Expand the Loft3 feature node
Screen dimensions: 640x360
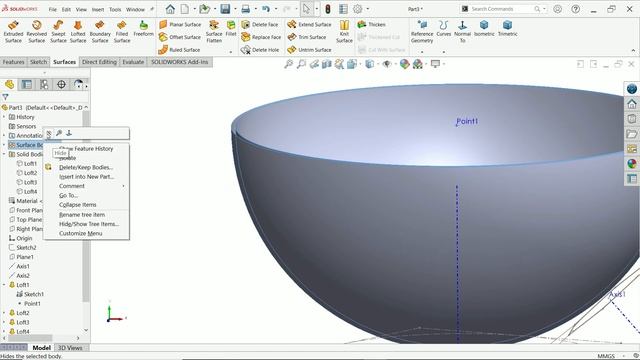point(4,322)
